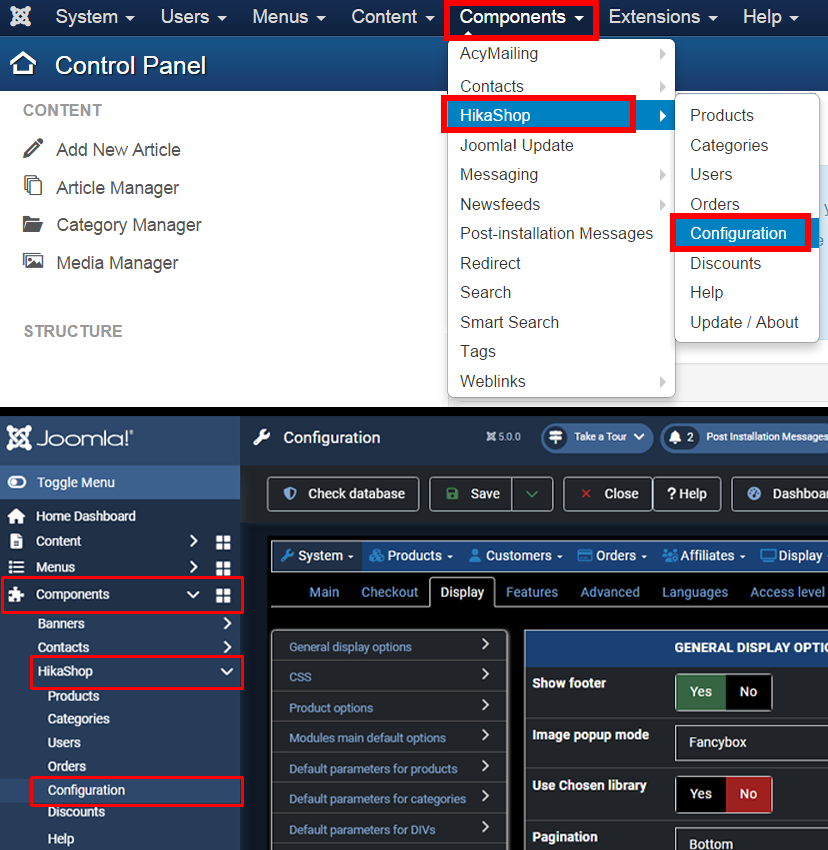
Task: Click the wrench icon beside the Configuration title
Action: 262,437
